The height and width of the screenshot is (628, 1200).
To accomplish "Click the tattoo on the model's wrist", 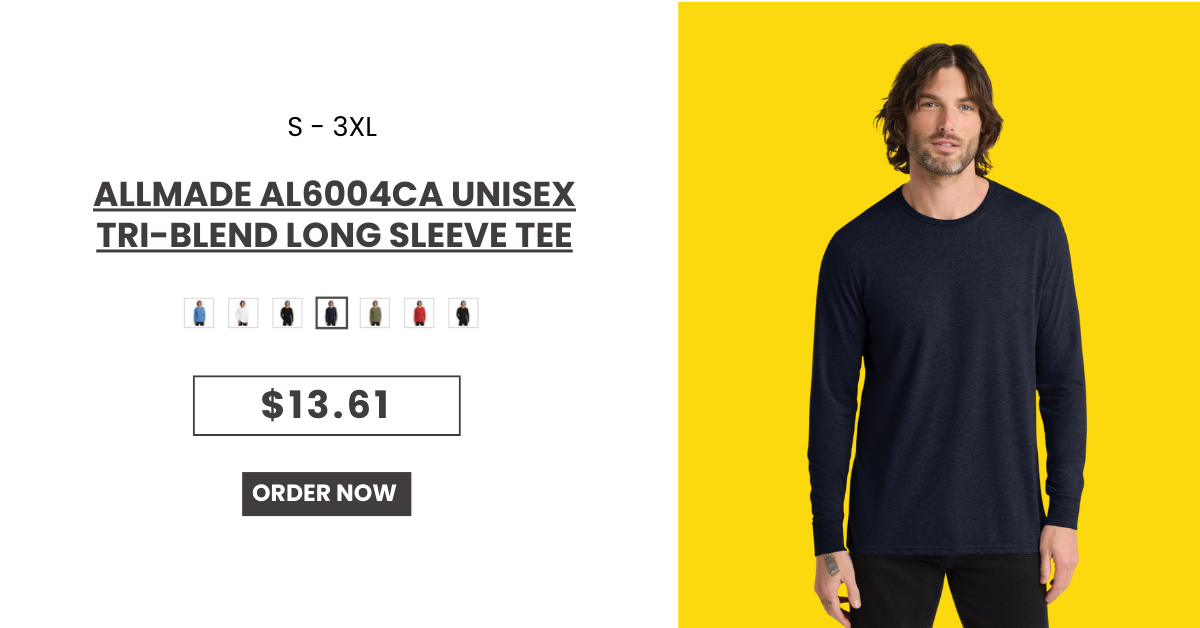I will pyautogui.click(x=831, y=565).
